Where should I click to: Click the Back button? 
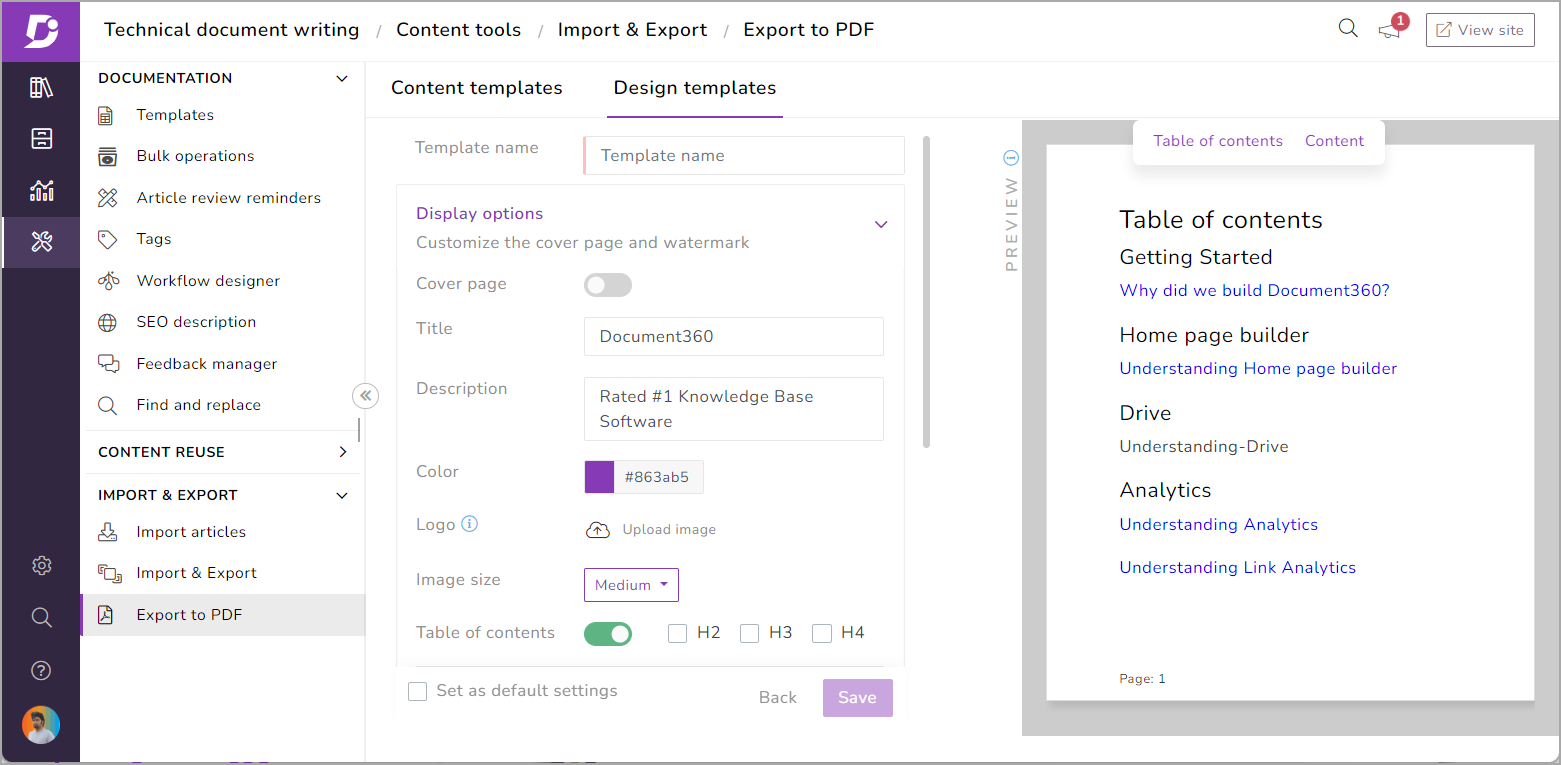pos(778,698)
